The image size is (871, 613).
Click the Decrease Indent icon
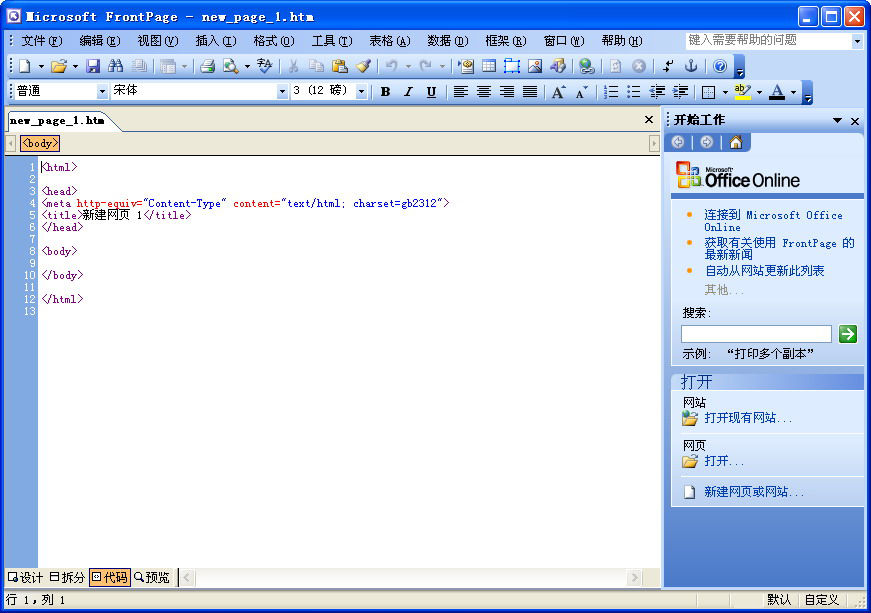(657, 92)
